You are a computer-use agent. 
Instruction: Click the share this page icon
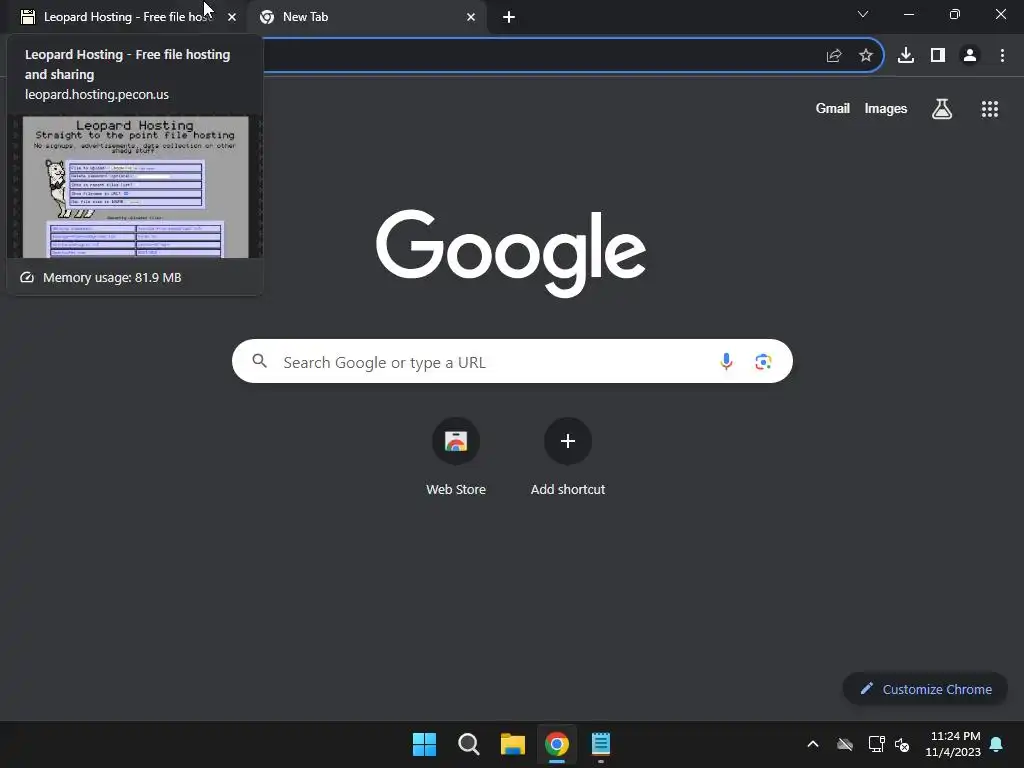tap(834, 56)
